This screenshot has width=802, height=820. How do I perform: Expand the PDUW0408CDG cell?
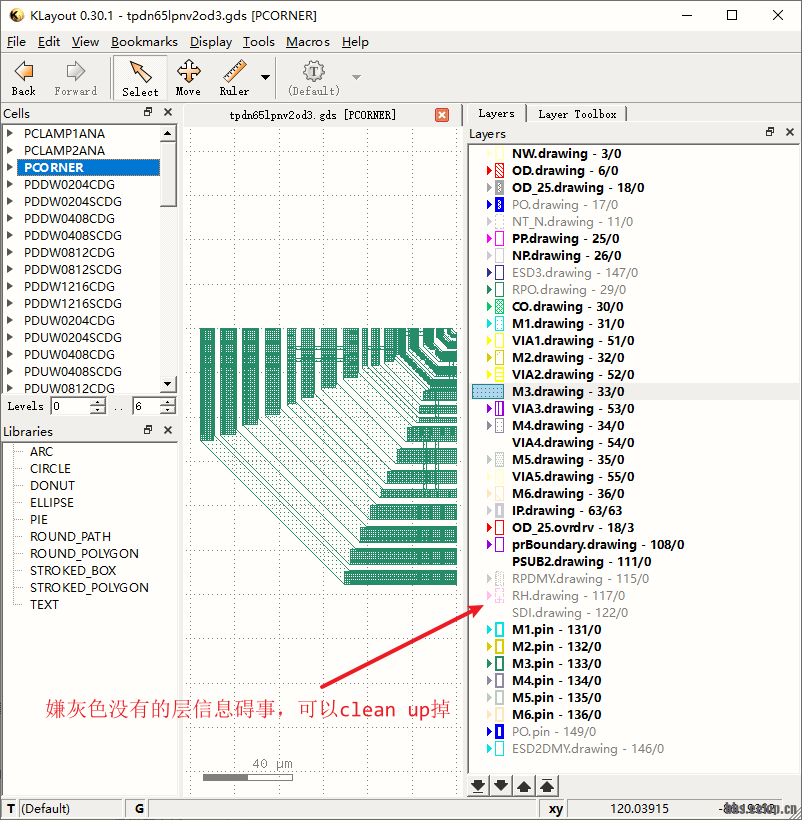10,355
